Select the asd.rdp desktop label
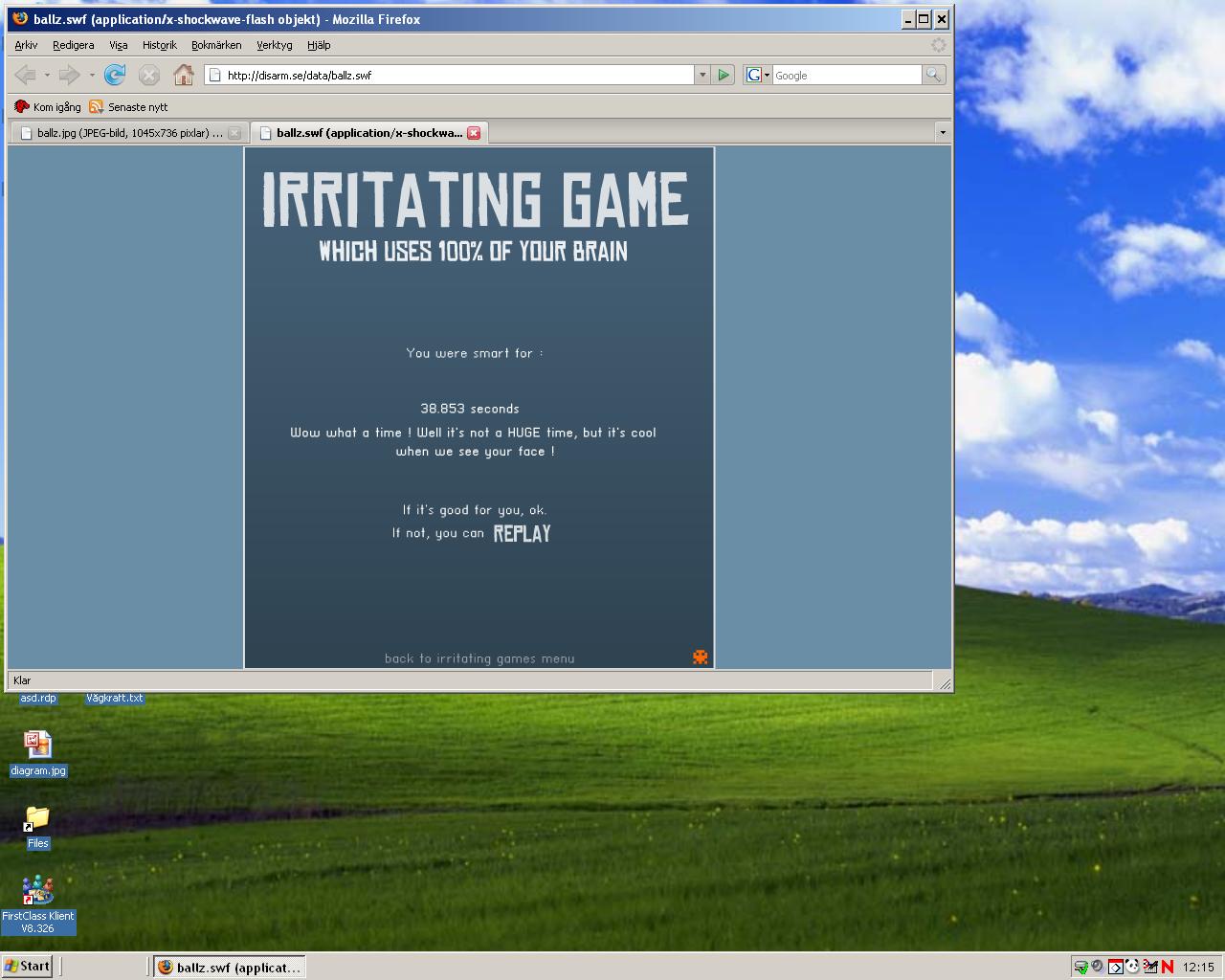Screen dimensions: 1225x980 (x=38, y=698)
